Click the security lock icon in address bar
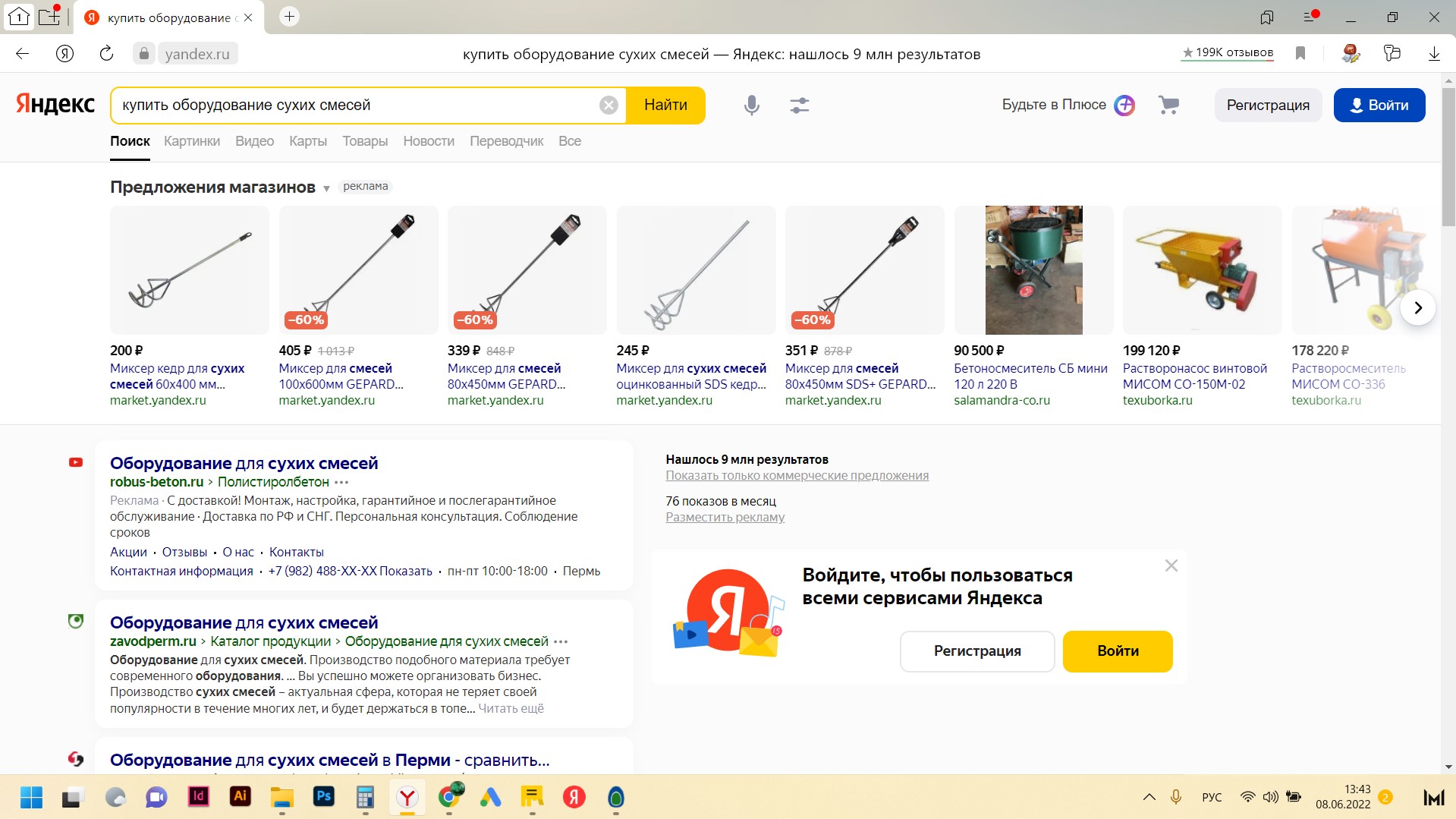Image resolution: width=1456 pixels, height=819 pixels. point(144,53)
